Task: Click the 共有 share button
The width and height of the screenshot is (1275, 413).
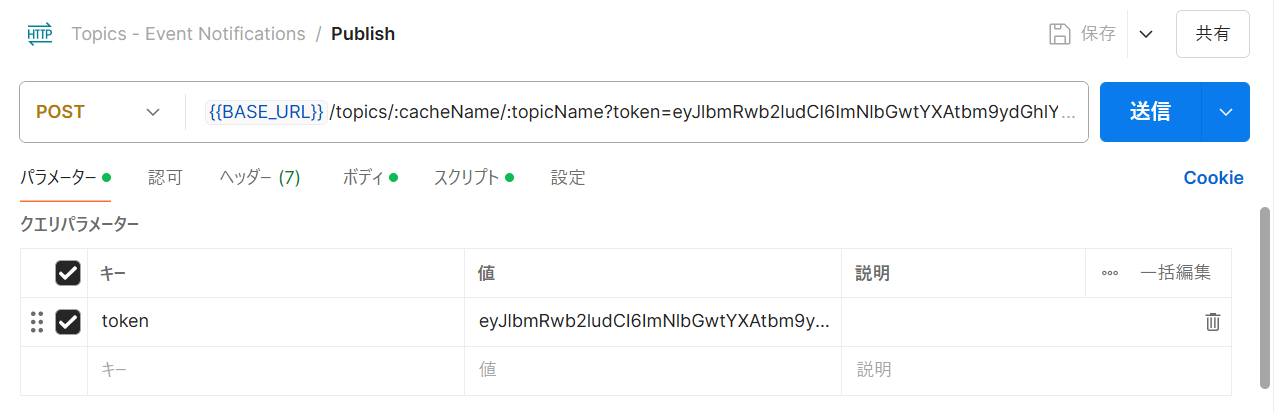Action: coord(1213,34)
